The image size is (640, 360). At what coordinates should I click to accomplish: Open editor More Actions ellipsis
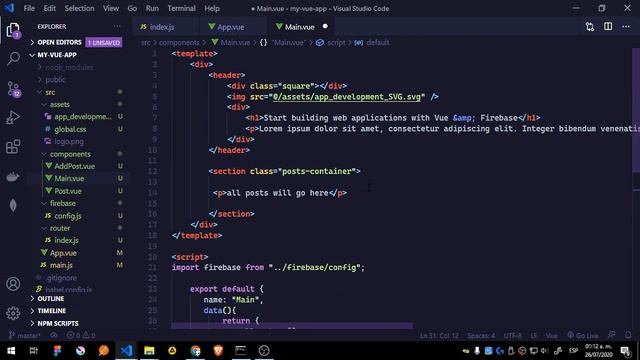point(626,27)
